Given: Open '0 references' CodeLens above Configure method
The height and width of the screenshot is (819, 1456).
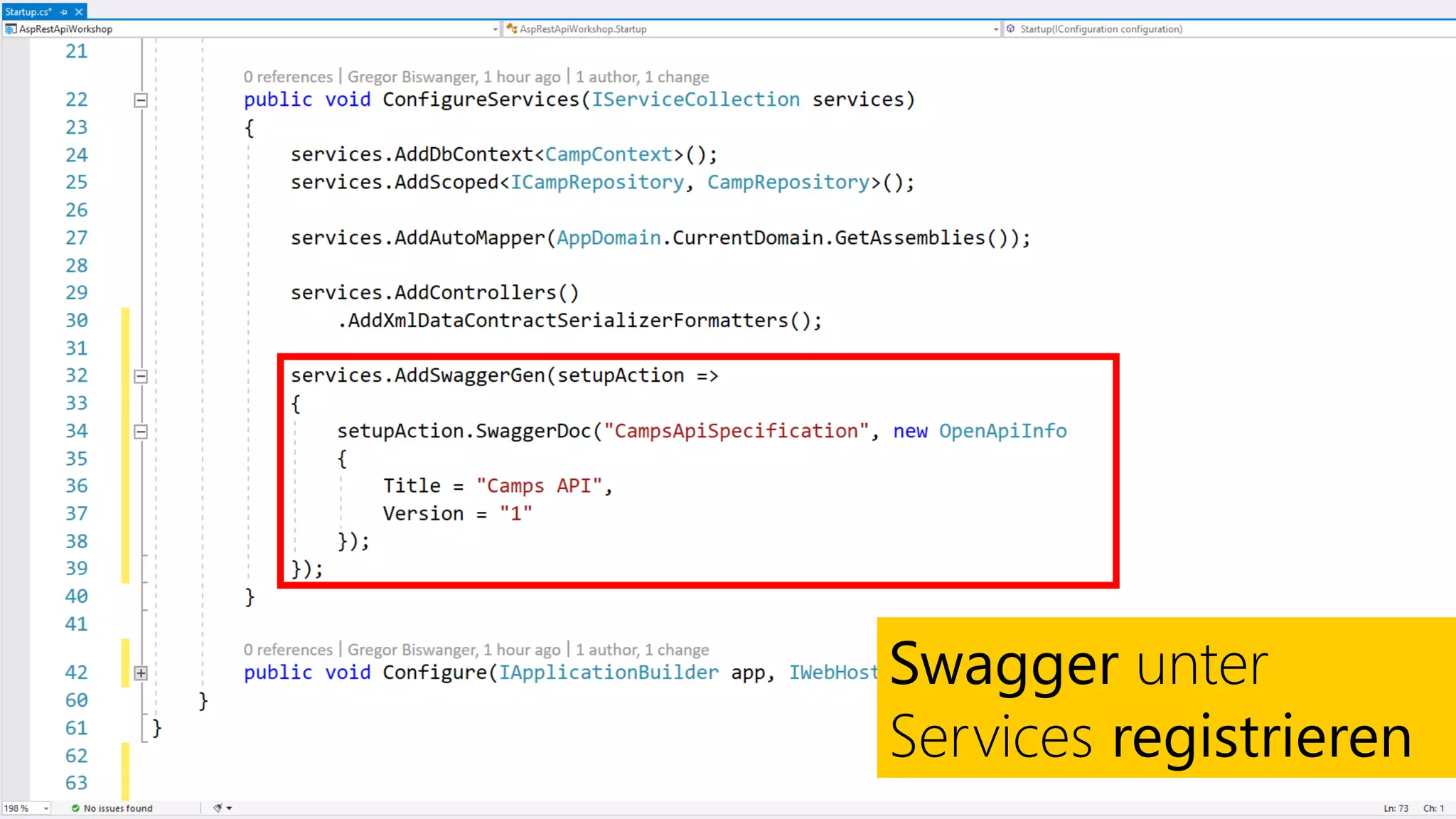Looking at the screenshot, I should click(x=288, y=650).
